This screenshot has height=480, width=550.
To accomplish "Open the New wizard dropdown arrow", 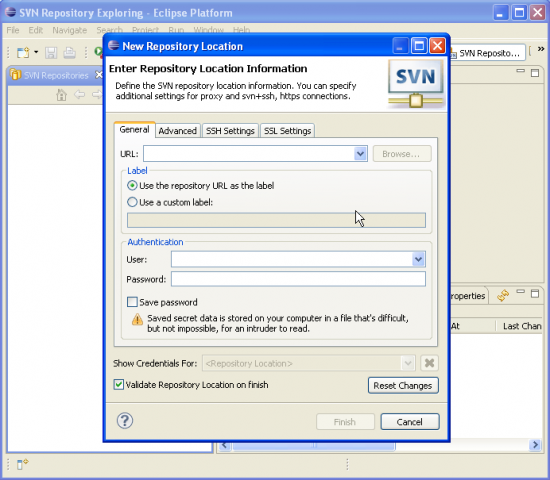I will point(36,52).
